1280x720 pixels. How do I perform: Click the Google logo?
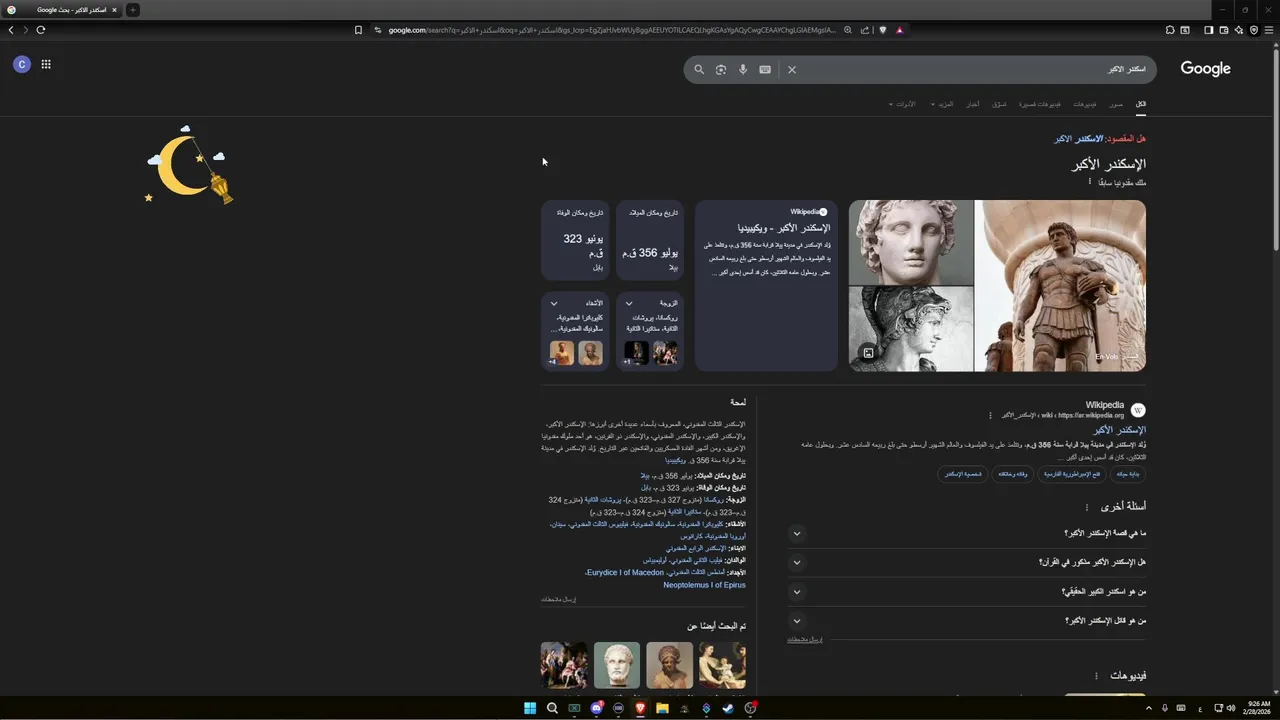1205,69
